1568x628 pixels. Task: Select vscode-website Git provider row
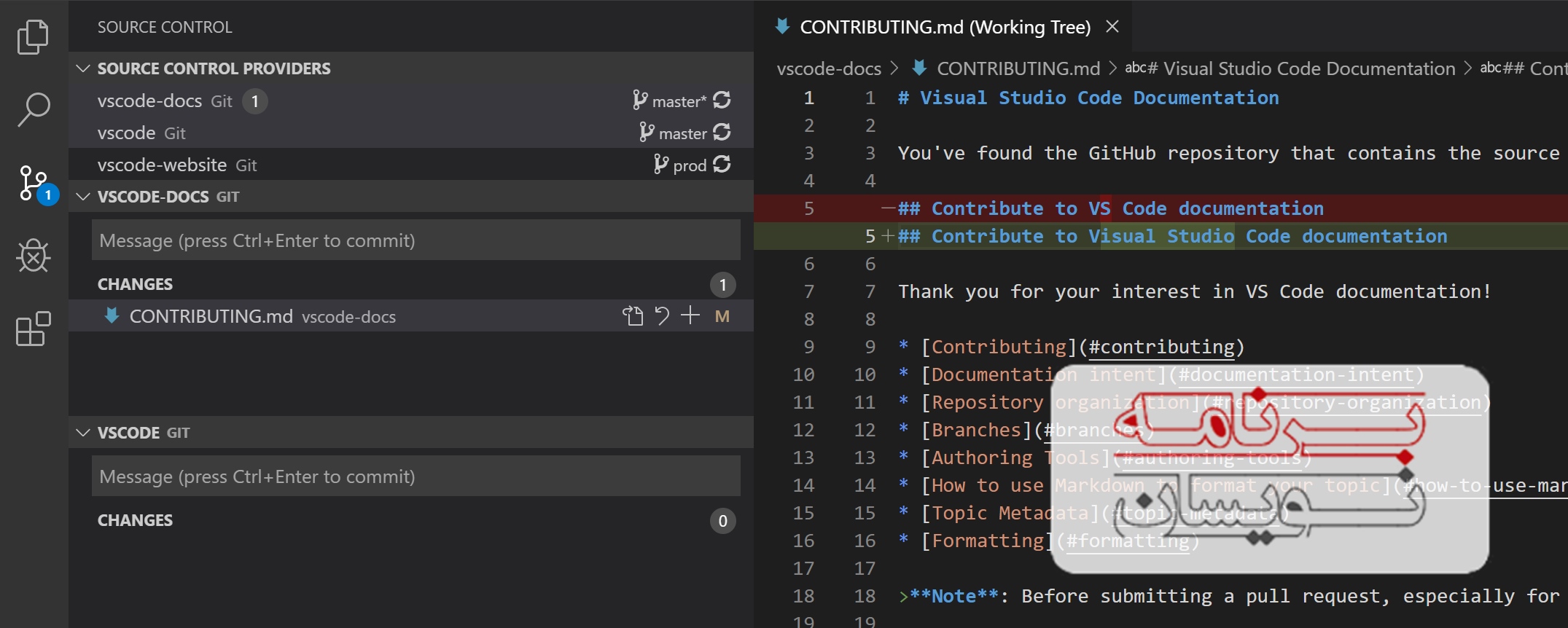[411, 165]
